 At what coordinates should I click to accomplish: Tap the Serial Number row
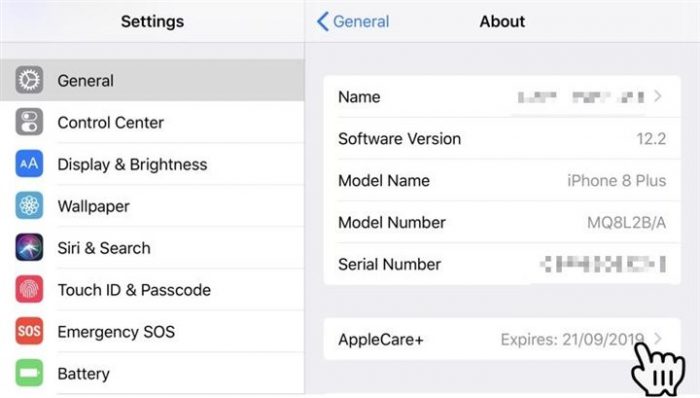click(x=502, y=264)
